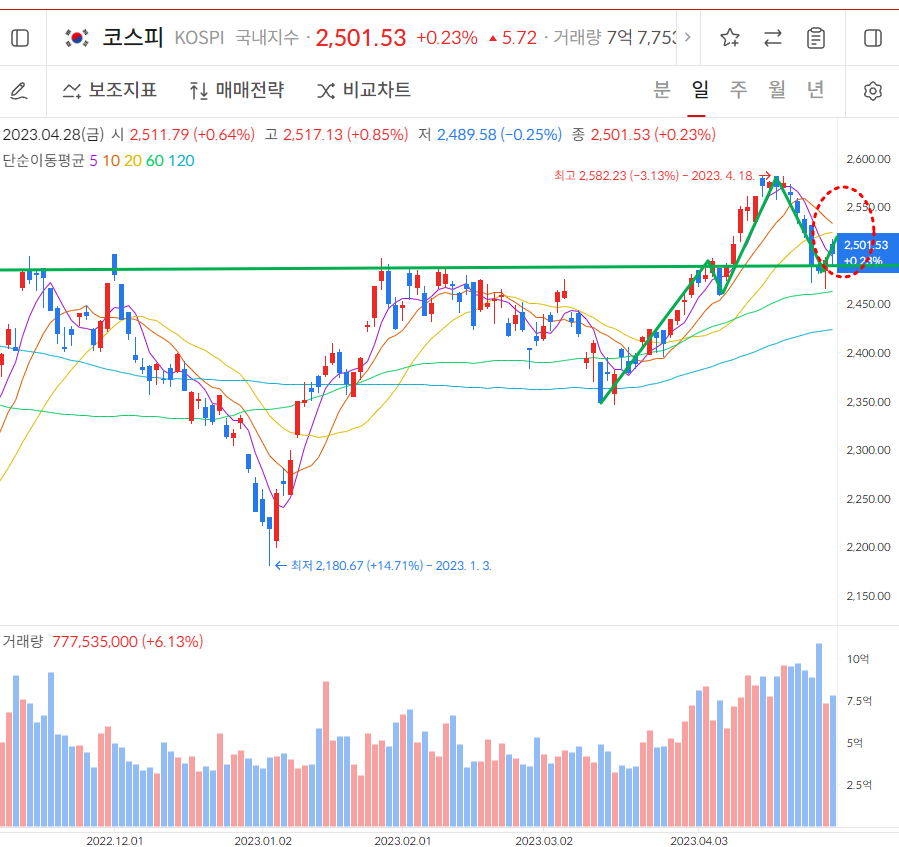Click volume value 777,535,000
899x847 pixels.
[x=95, y=642]
